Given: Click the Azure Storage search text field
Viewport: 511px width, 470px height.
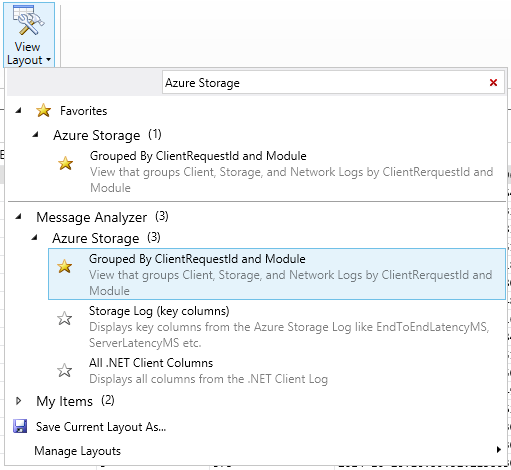Looking at the screenshot, I should (325, 83).
